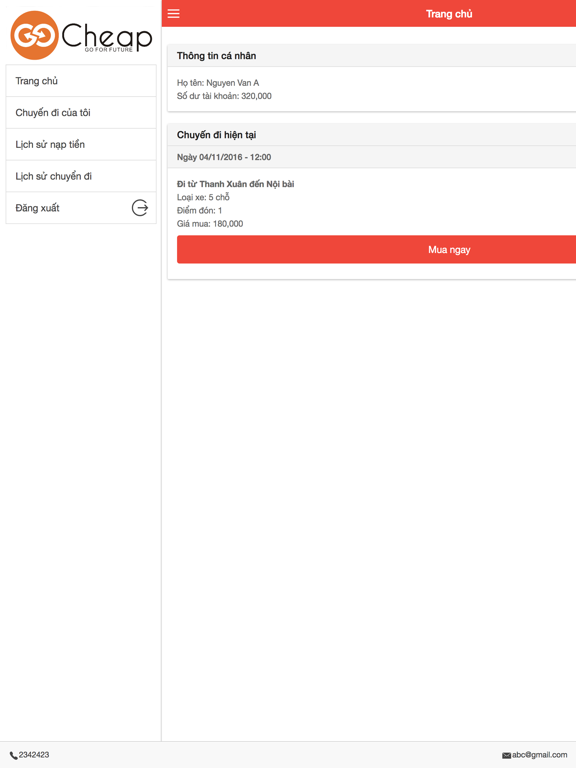
Task: Open the hamburger menu icon
Action: pyautogui.click(x=173, y=14)
